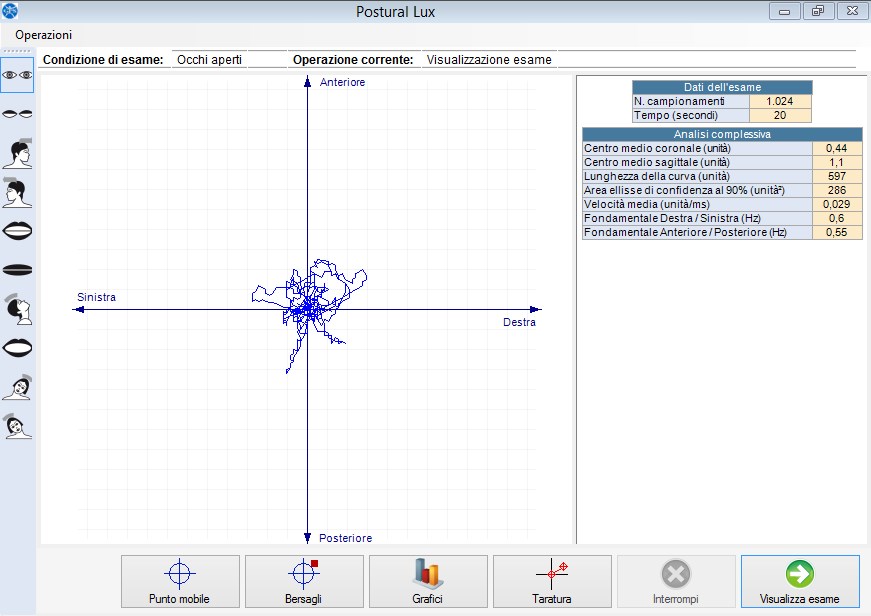Start the Punto mobile mode
This screenshot has height=616, width=871.
coord(180,581)
